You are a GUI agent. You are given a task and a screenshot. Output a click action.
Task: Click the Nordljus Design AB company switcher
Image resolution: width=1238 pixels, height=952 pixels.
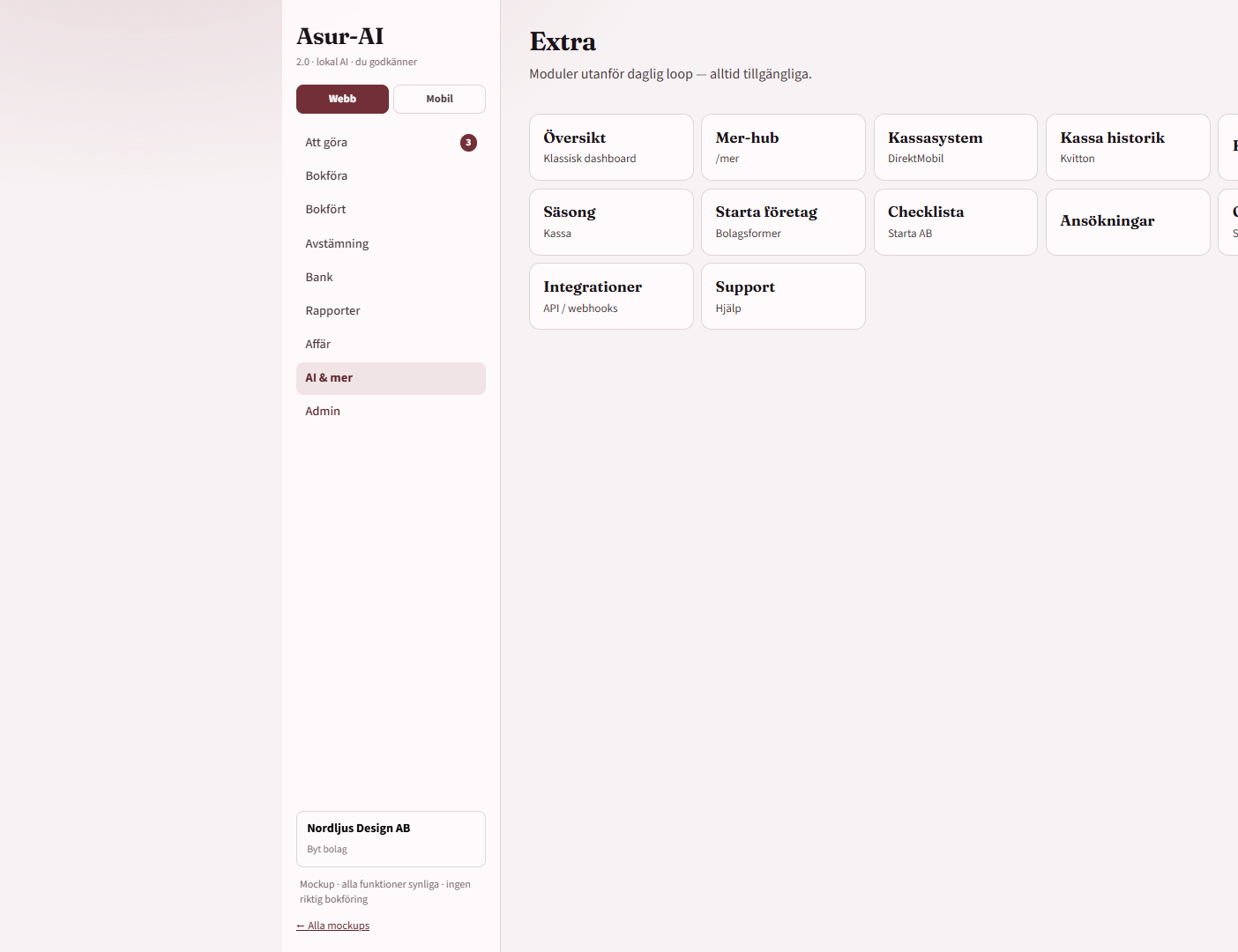391,839
